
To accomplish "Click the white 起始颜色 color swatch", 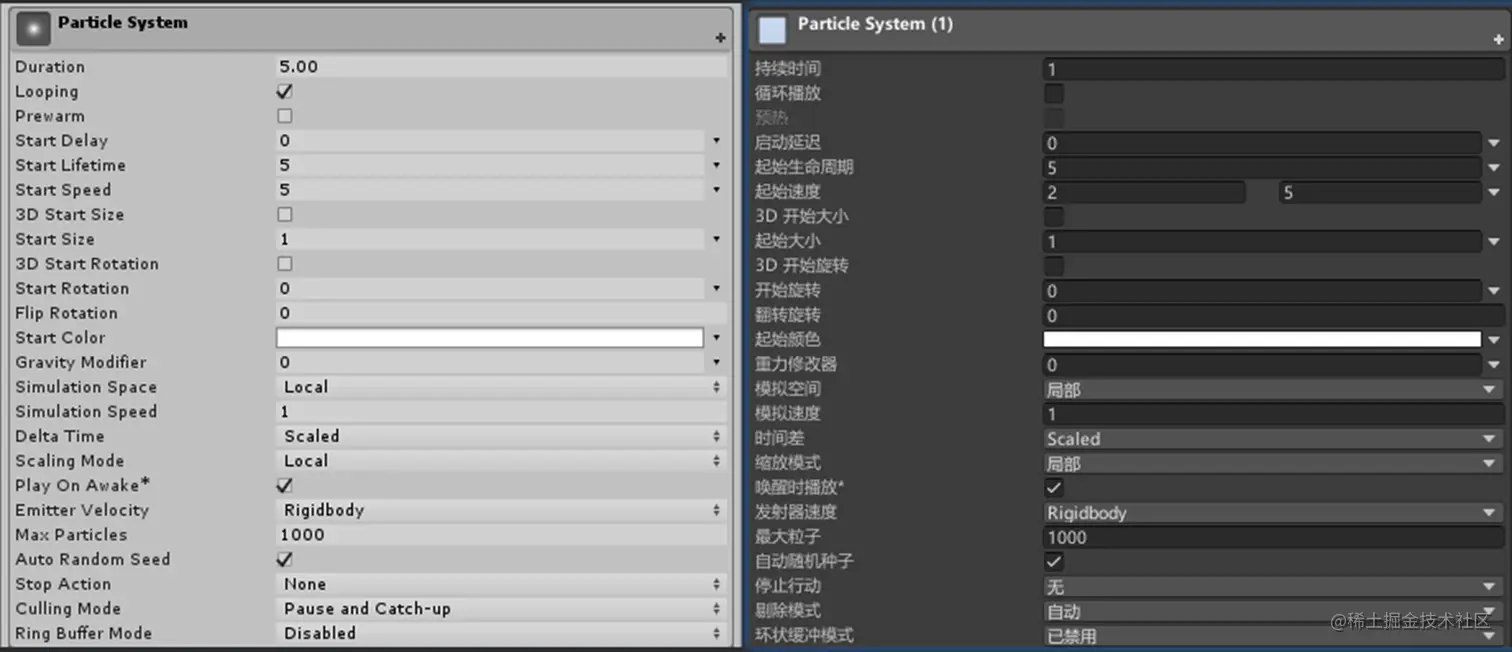I will [x=1262, y=340].
